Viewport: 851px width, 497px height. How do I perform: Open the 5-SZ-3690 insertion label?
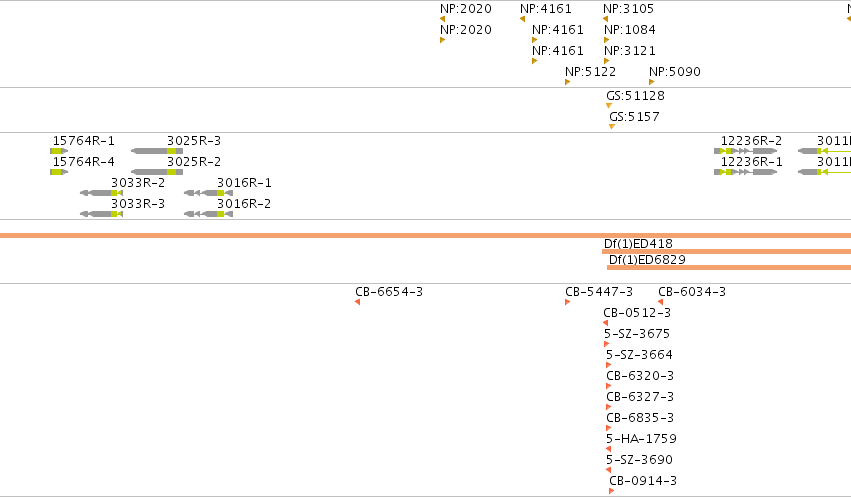tap(639, 460)
